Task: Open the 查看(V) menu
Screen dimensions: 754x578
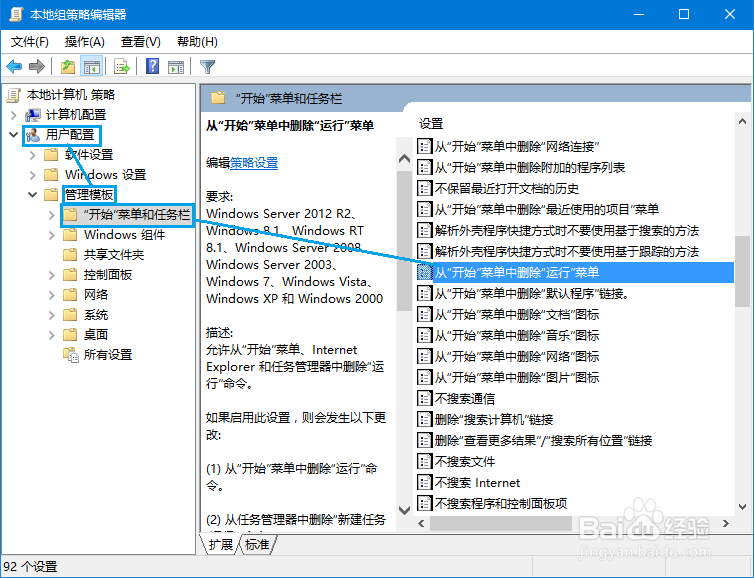Action: 140,42
